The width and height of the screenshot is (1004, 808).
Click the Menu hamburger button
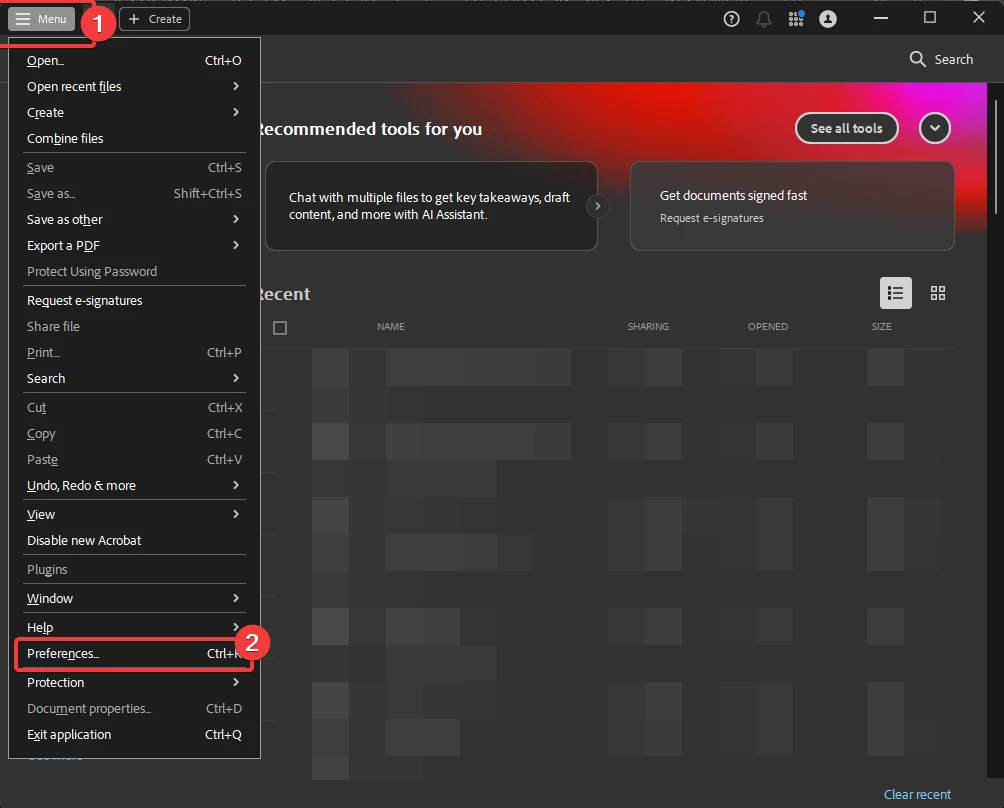click(42, 19)
